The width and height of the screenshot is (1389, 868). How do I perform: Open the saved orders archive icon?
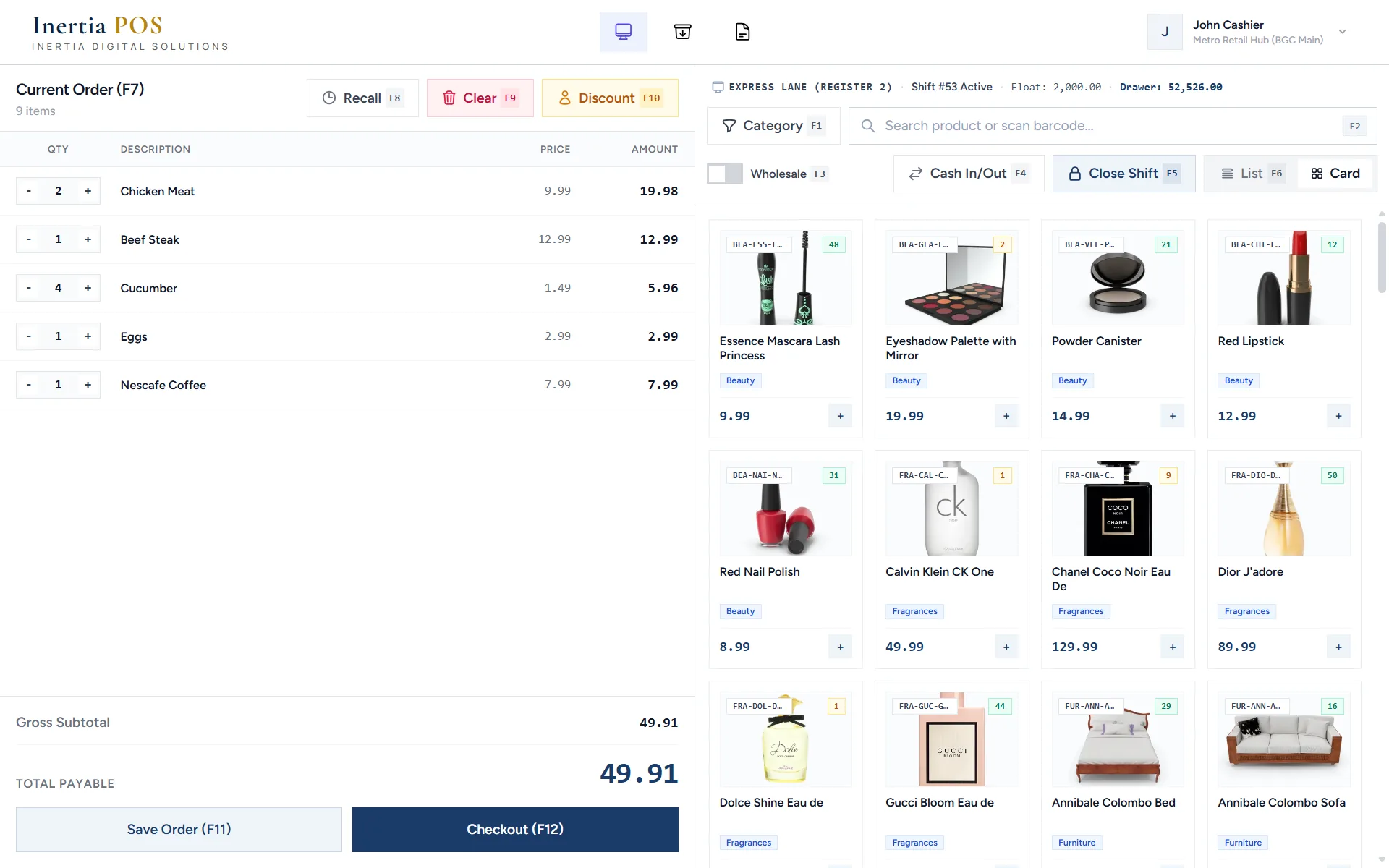(682, 32)
